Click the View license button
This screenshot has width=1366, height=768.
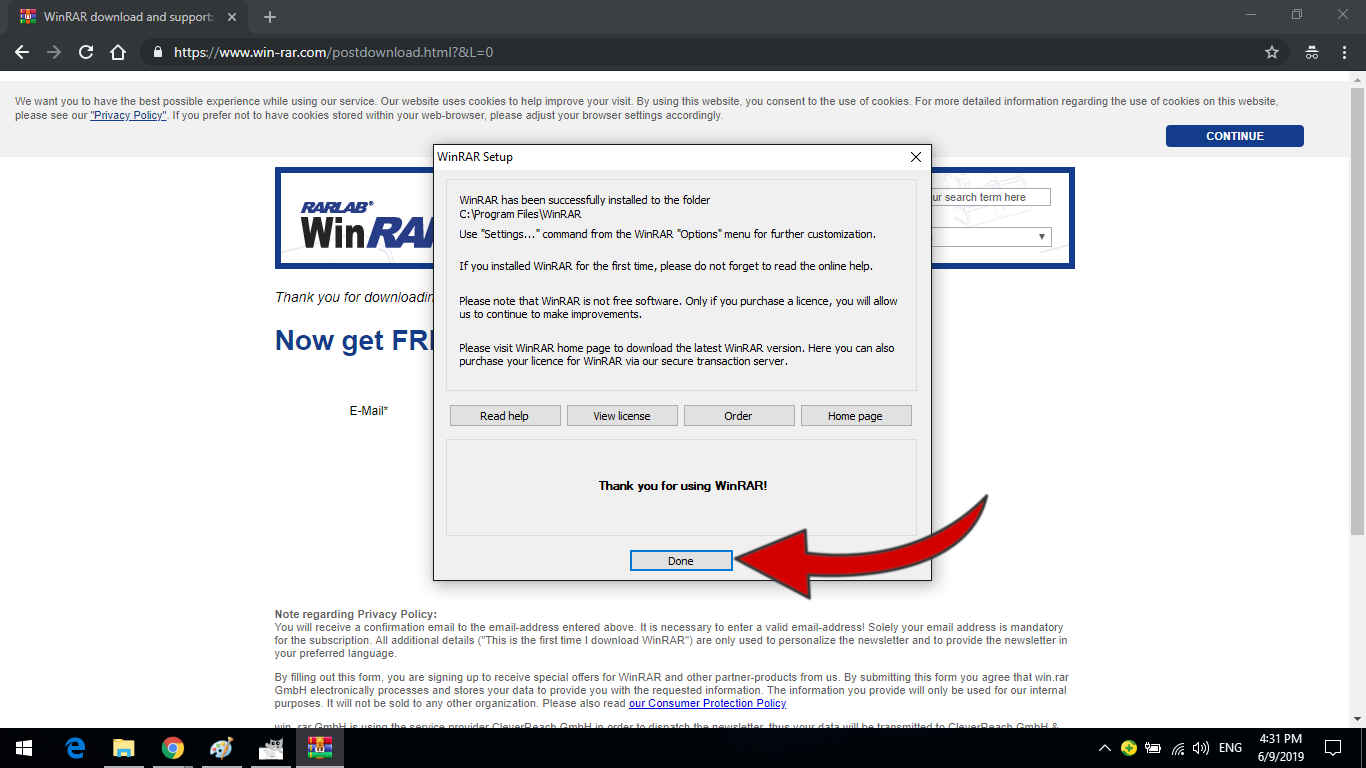pos(622,416)
